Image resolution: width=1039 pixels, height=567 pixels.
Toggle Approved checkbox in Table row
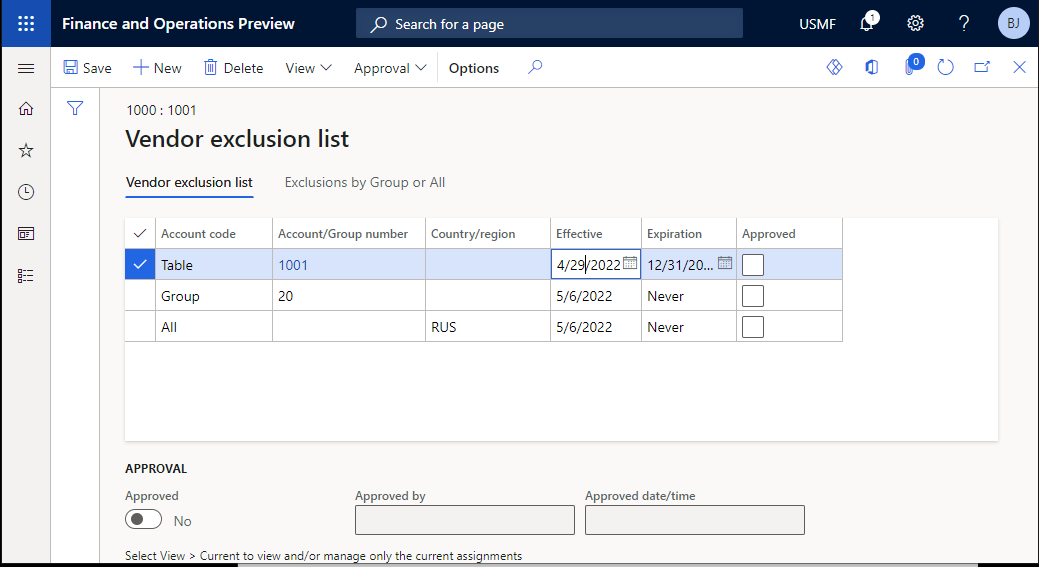coord(753,265)
